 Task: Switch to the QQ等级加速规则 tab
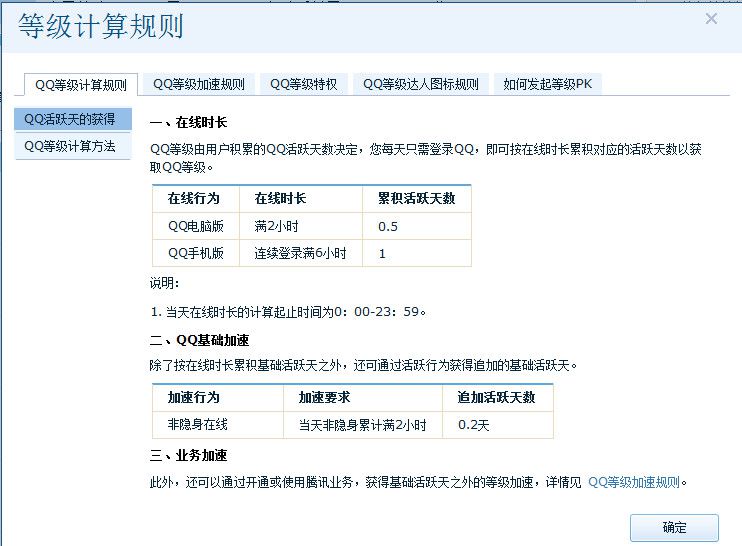point(199,84)
